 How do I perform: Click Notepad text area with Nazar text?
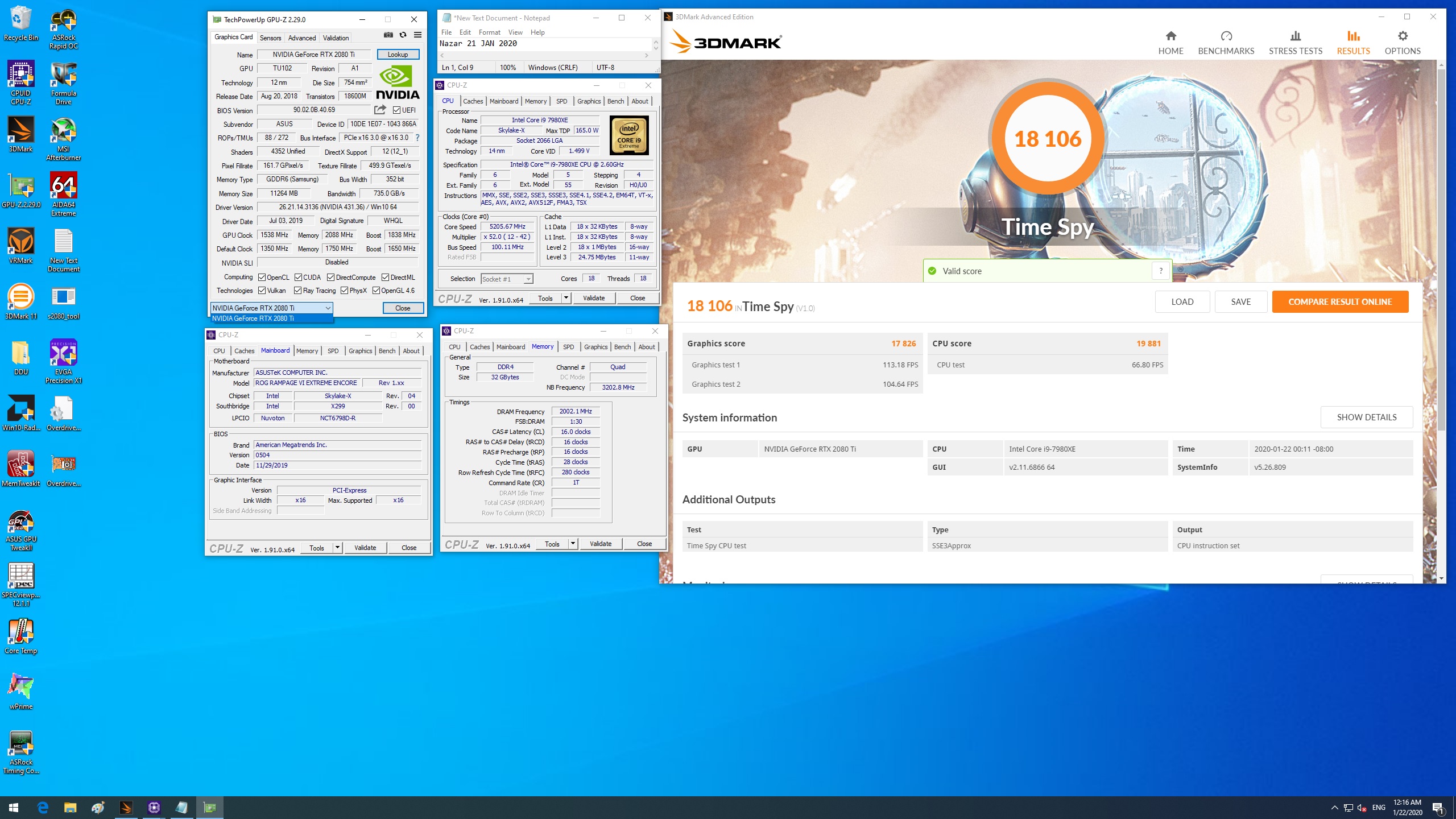click(544, 44)
